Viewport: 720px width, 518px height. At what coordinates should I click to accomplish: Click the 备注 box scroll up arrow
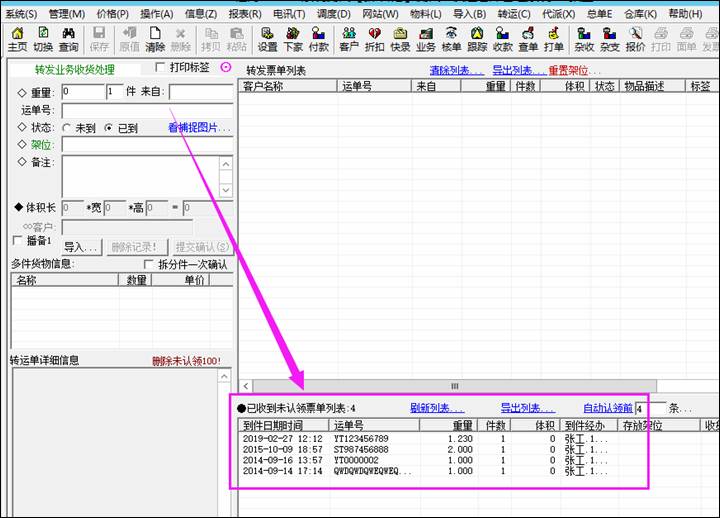[x=226, y=164]
